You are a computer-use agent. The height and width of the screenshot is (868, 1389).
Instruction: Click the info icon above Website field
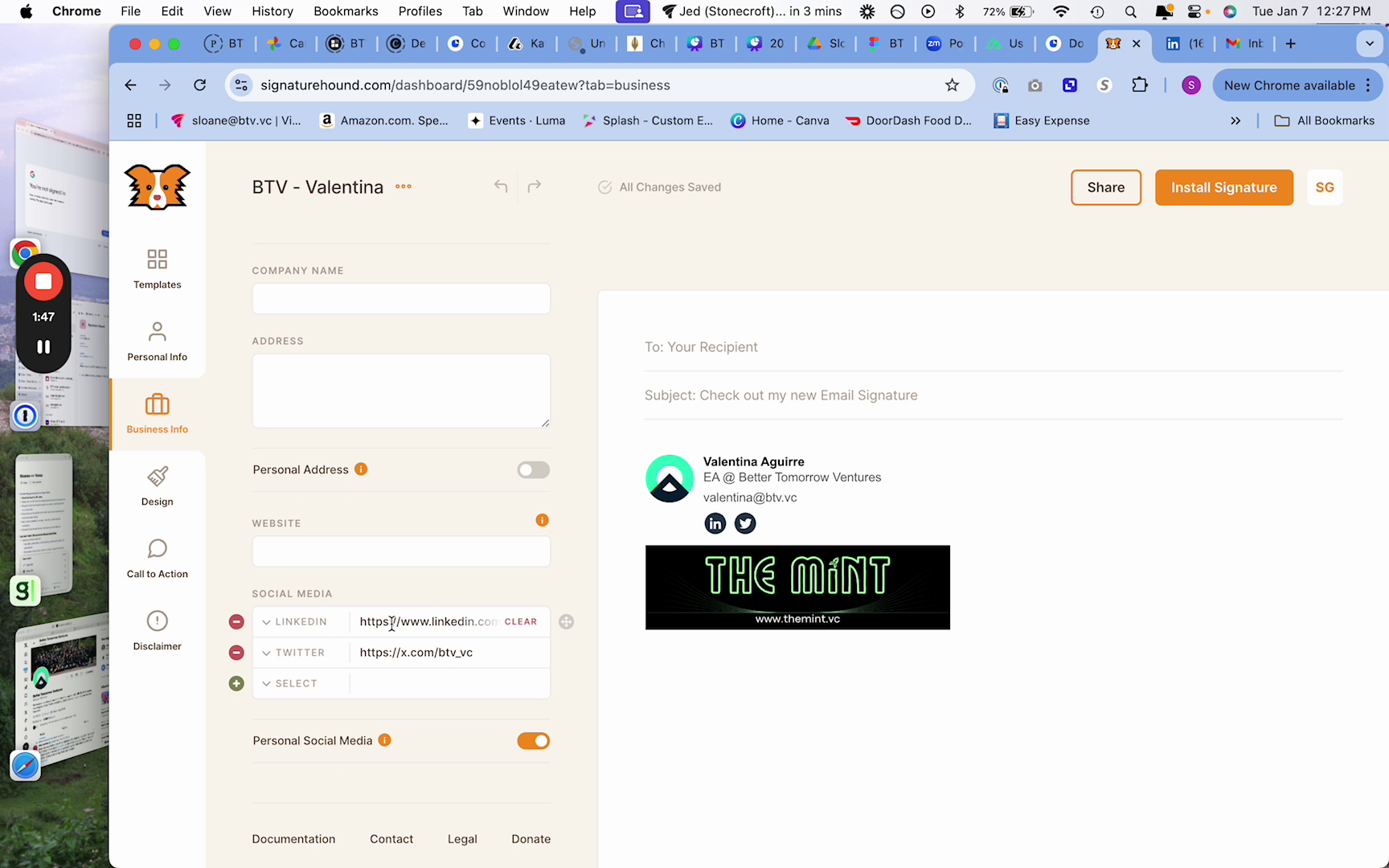point(543,520)
